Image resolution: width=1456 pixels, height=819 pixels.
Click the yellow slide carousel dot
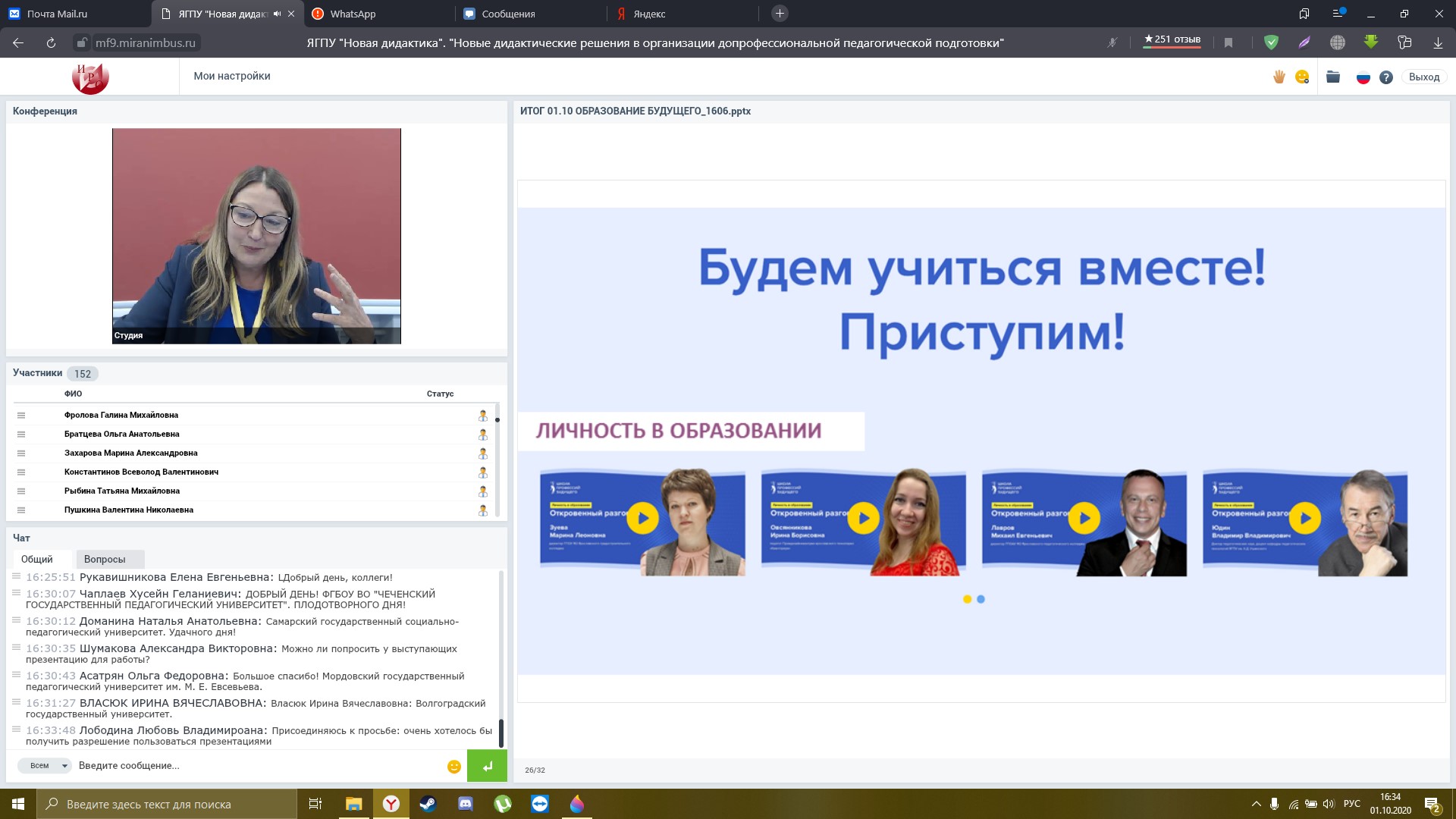tap(967, 599)
